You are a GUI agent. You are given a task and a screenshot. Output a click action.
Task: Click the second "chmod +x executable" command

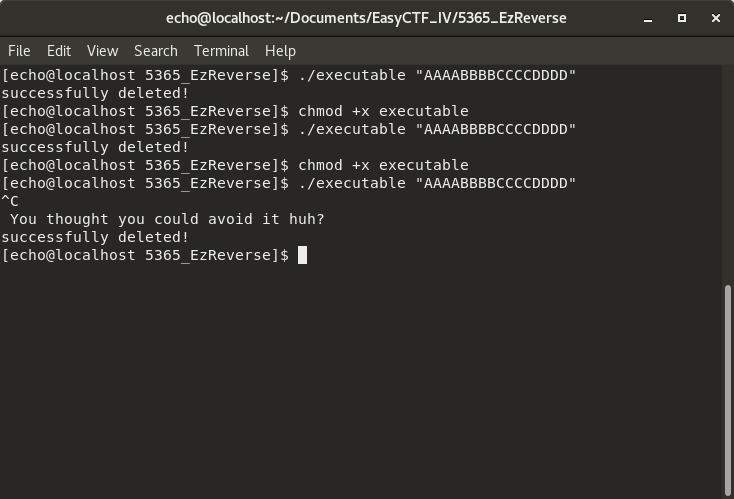tap(383, 165)
